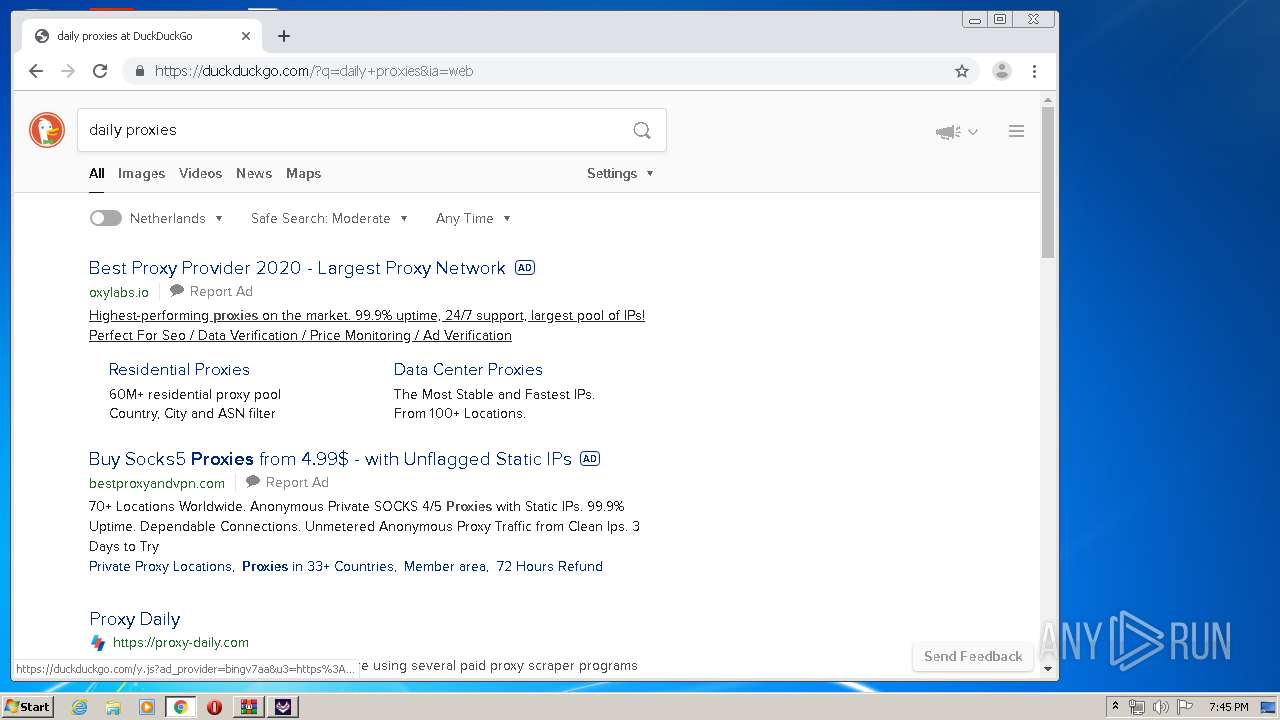Open the Action Center flag icon

1184,707
